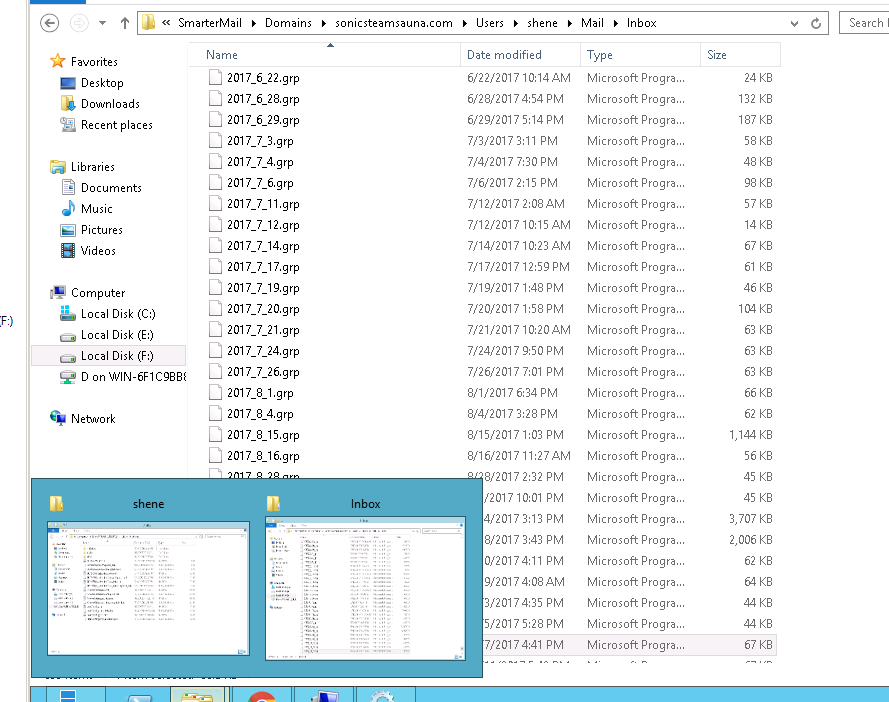The height and width of the screenshot is (702, 889).
Task: Open recent locations dropdown beside Forward
Action: [103, 23]
